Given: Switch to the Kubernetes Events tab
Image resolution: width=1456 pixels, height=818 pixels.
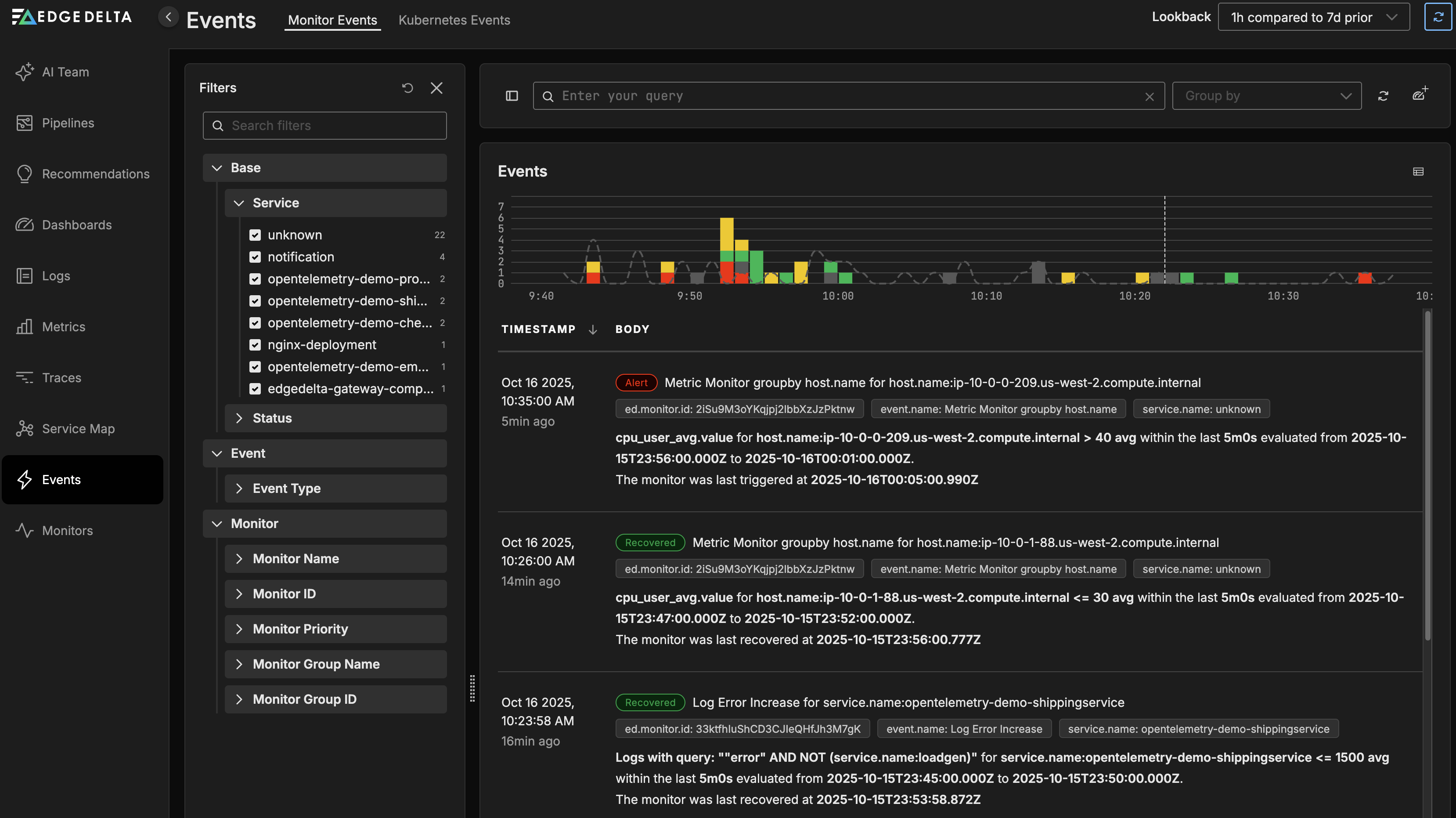Looking at the screenshot, I should coord(454,20).
